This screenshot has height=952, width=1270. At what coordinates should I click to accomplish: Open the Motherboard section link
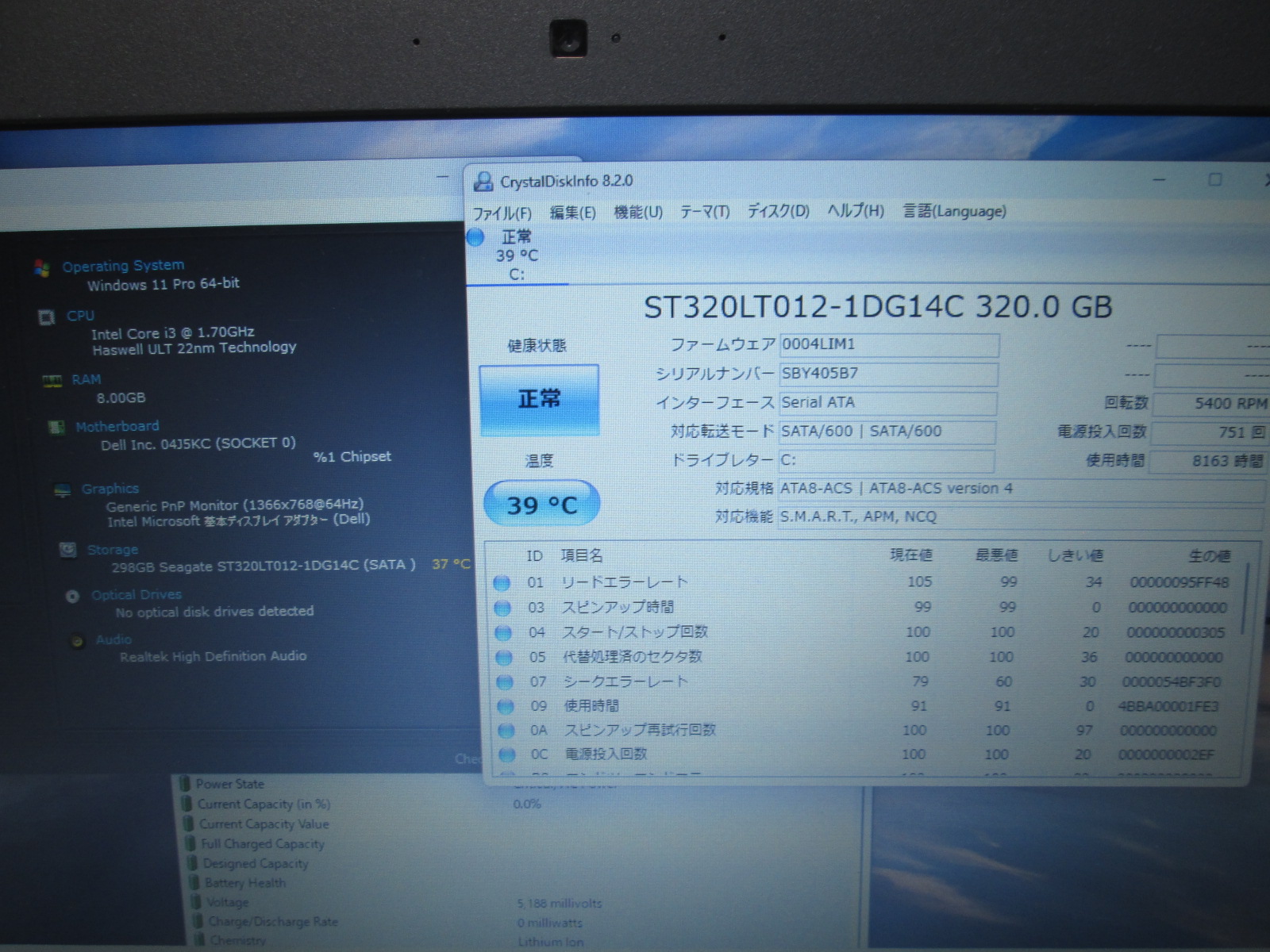point(117,427)
